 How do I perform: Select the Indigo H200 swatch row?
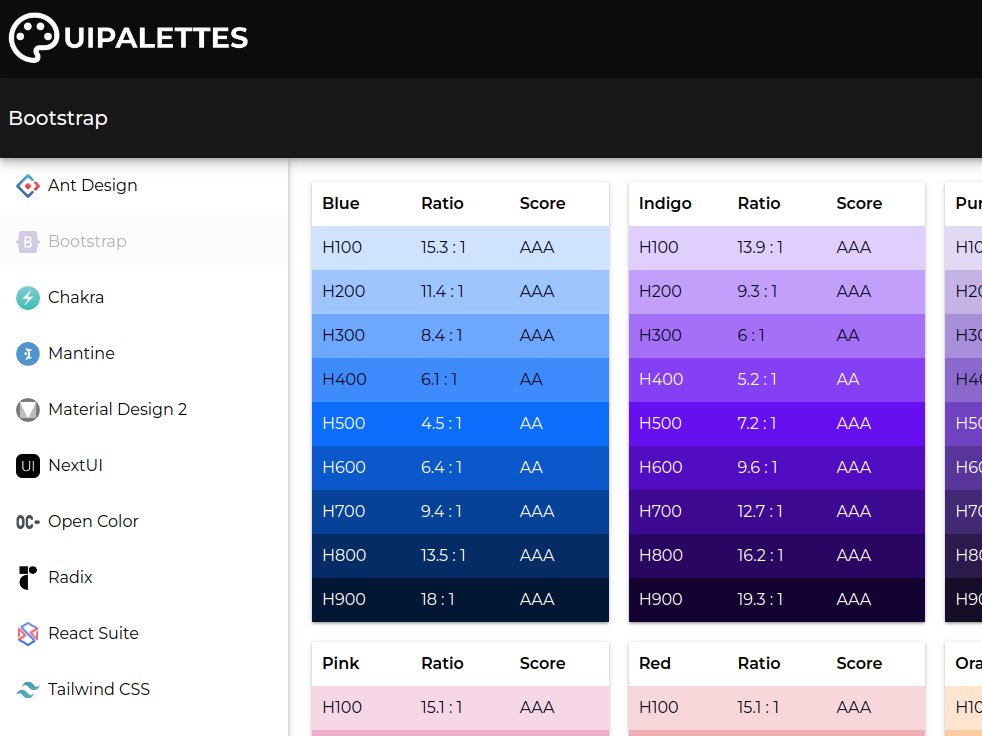click(x=777, y=292)
